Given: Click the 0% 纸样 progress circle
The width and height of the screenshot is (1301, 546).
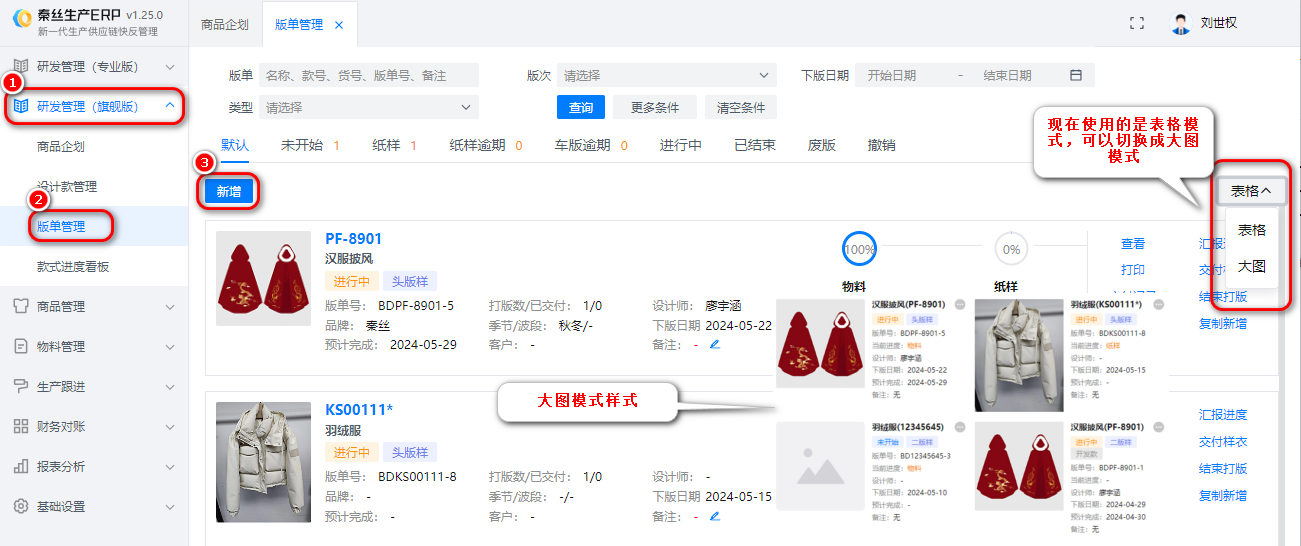Looking at the screenshot, I should point(1012,249).
